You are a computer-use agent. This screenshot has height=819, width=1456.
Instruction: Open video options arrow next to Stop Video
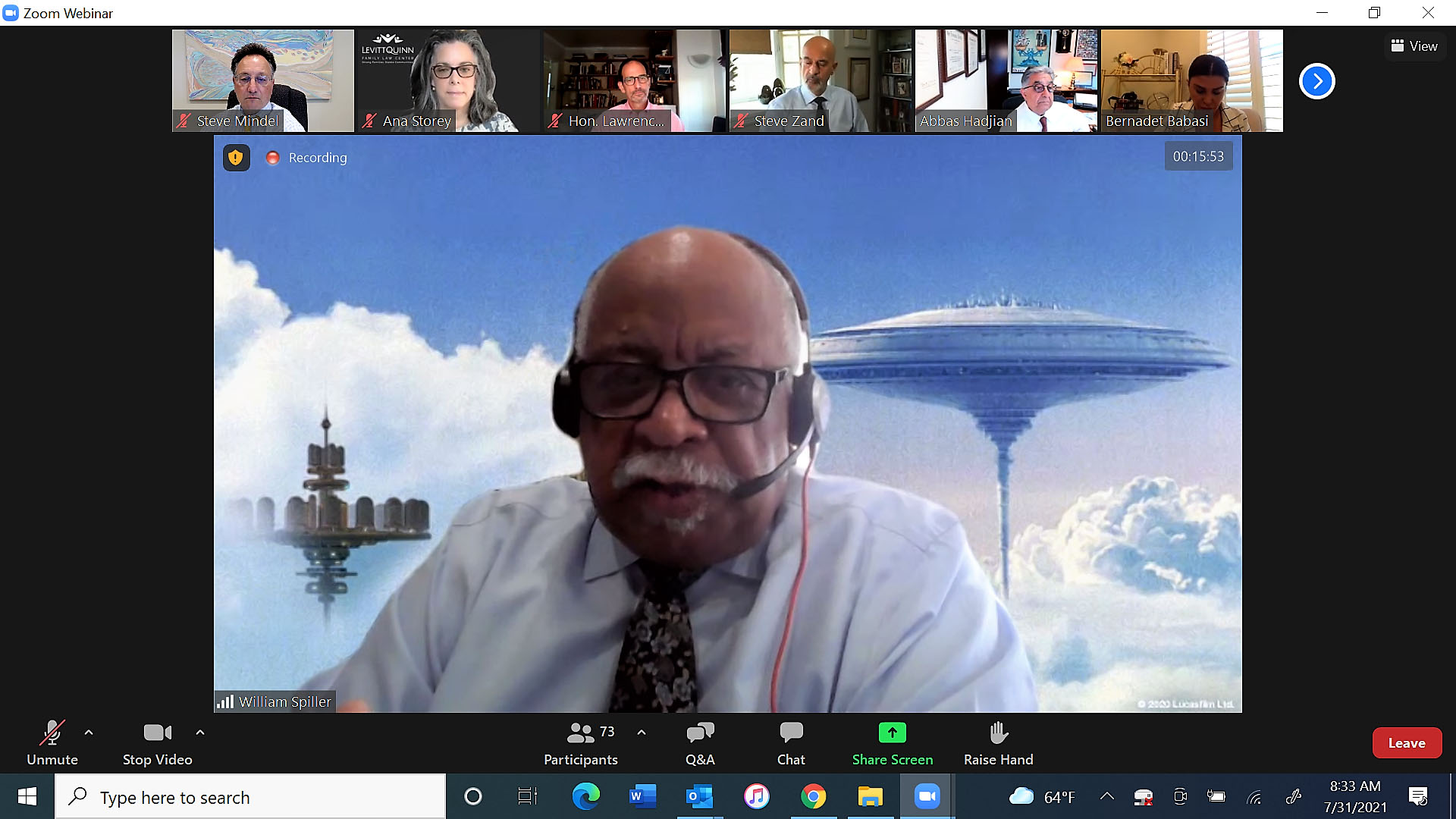[x=200, y=733]
